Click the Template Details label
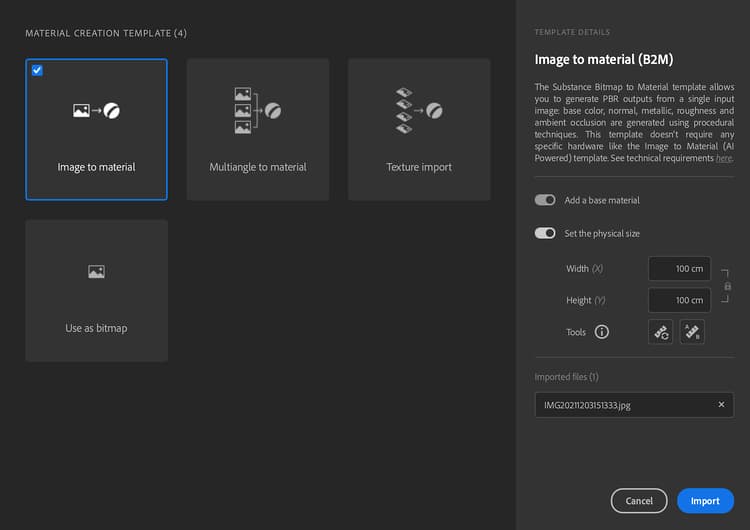750x530 pixels. pyautogui.click(x=572, y=32)
